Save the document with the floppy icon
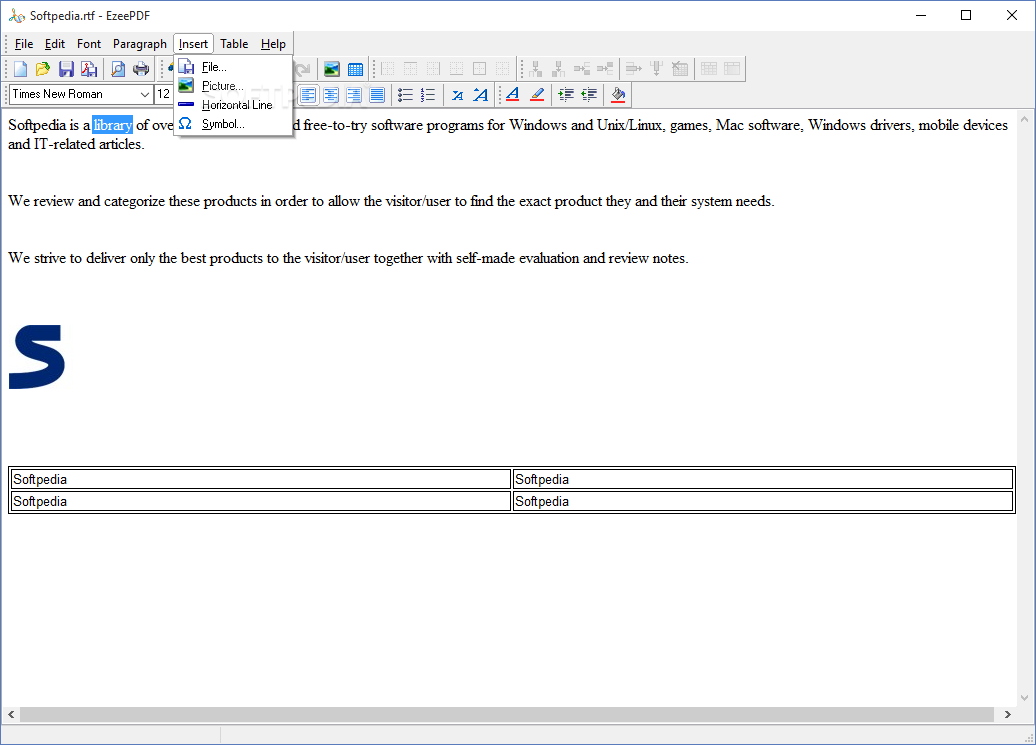 coord(66,69)
